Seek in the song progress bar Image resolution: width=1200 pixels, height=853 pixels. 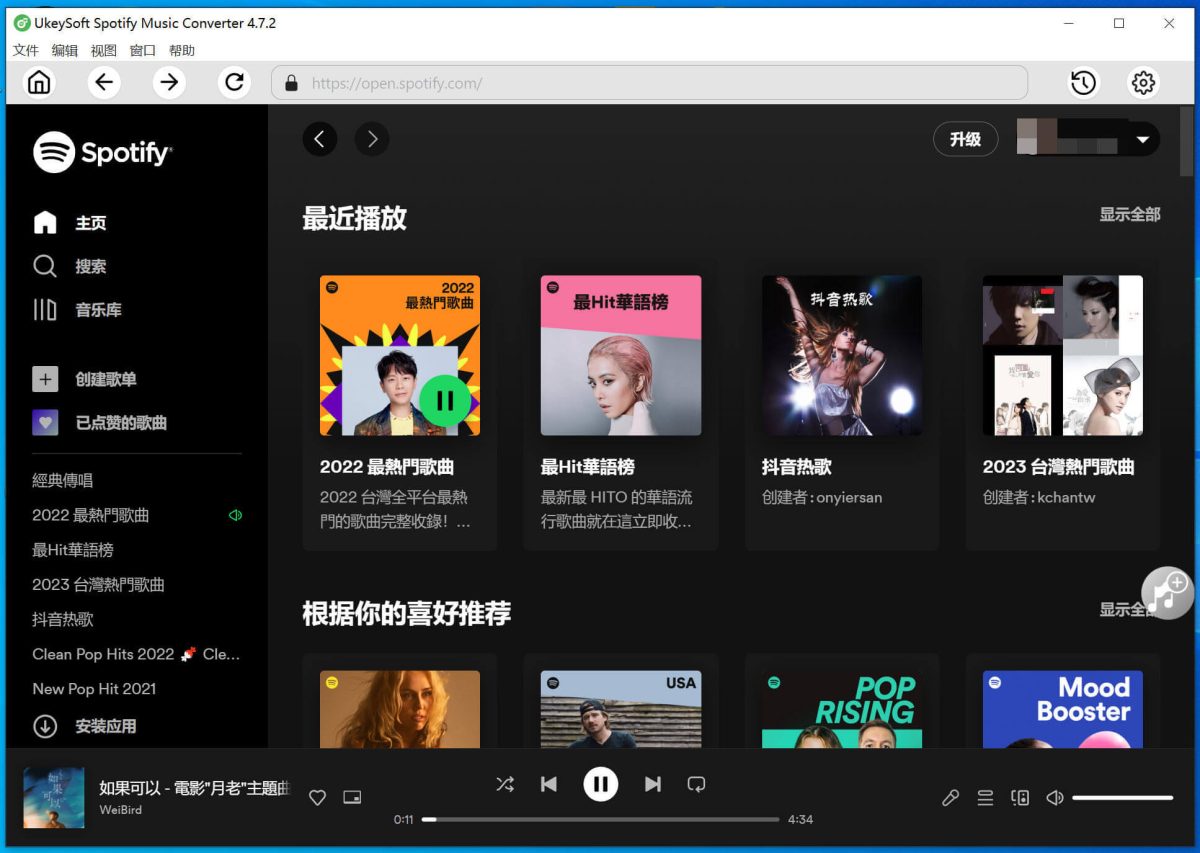pyautogui.click(x=600, y=819)
